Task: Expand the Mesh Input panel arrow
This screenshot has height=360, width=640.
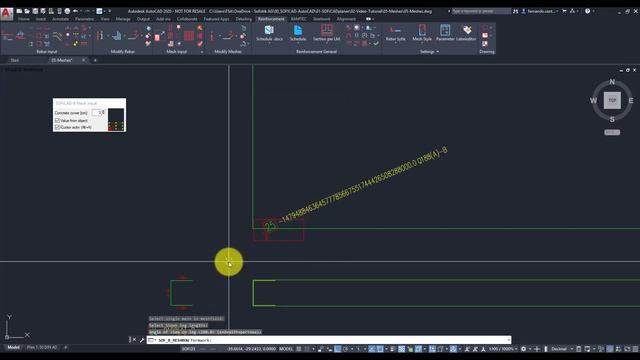Action: 202,52
